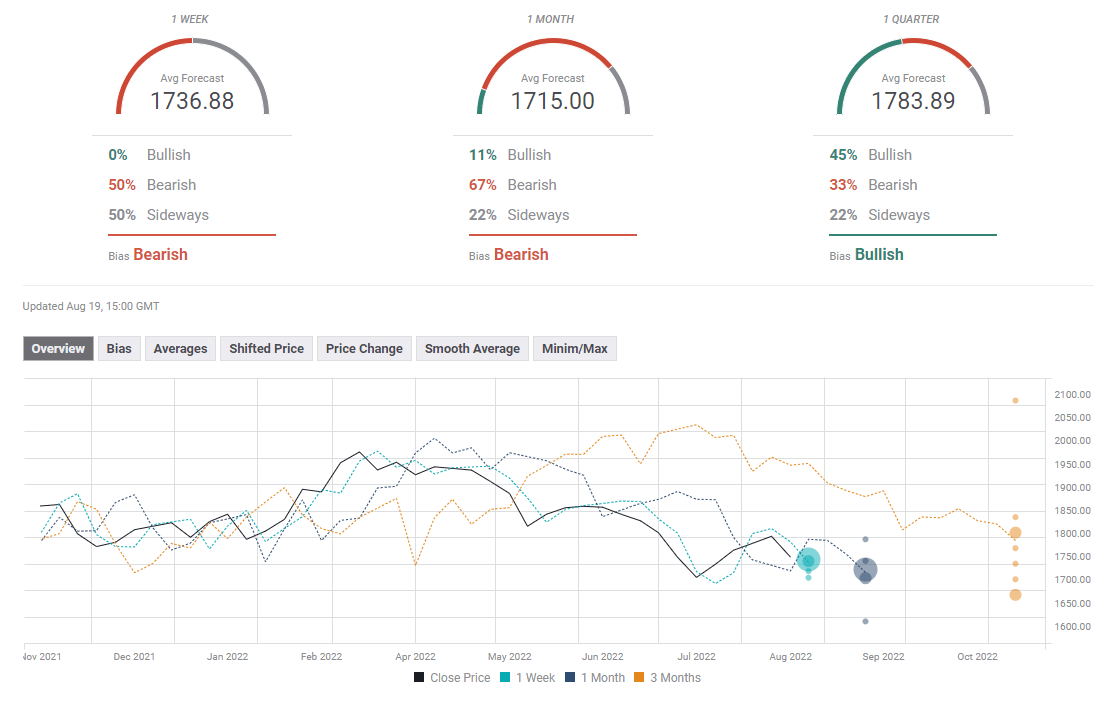The height and width of the screenshot is (702, 1119).
Task: Click the 1 Quarter forecast value 1783.89
Action: click(912, 101)
